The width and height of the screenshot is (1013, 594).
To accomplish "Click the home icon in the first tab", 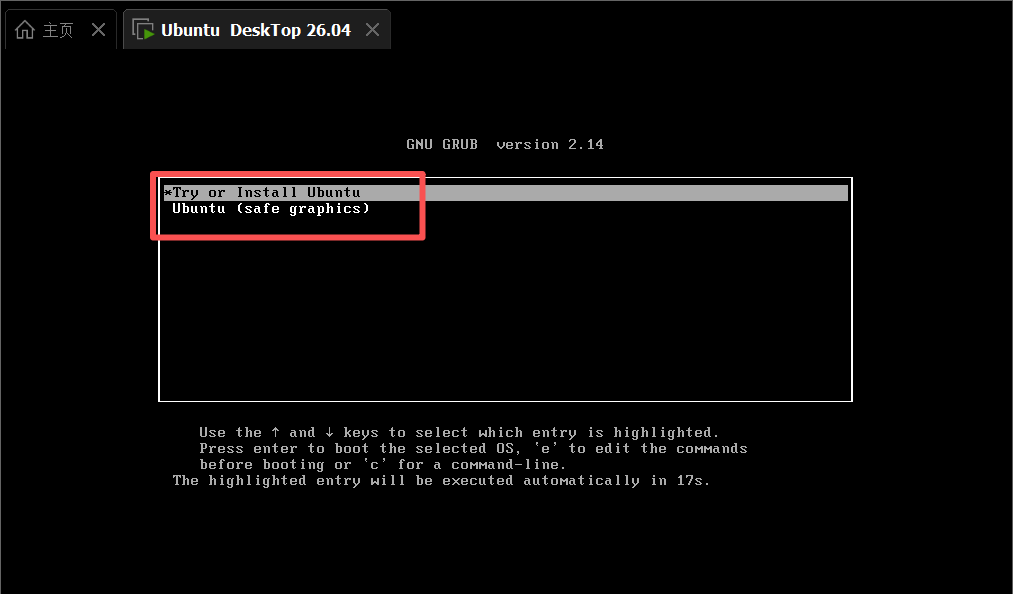I will pyautogui.click(x=25, y=30).
